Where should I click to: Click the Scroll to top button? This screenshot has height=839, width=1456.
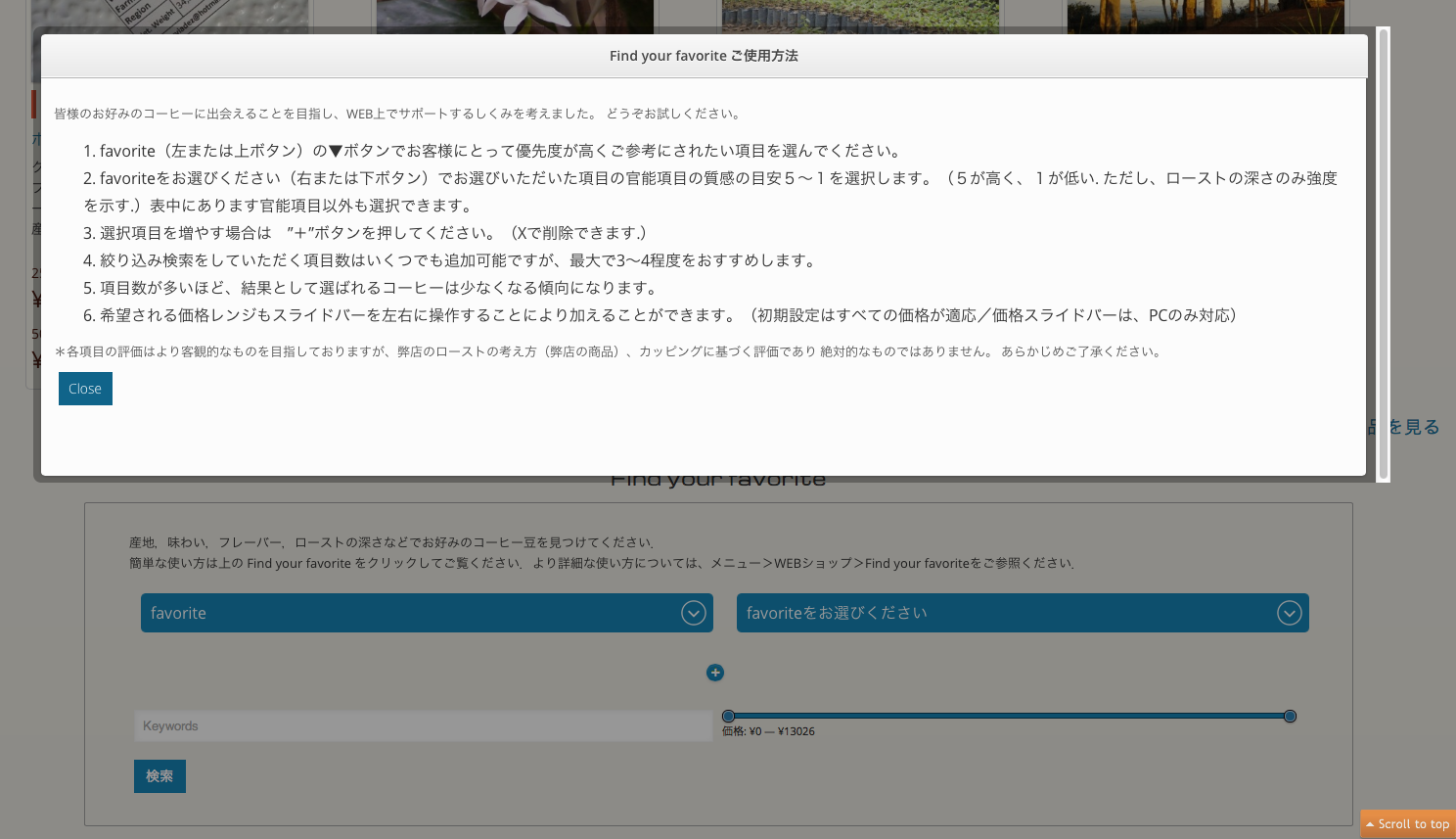pos(1408,824)
